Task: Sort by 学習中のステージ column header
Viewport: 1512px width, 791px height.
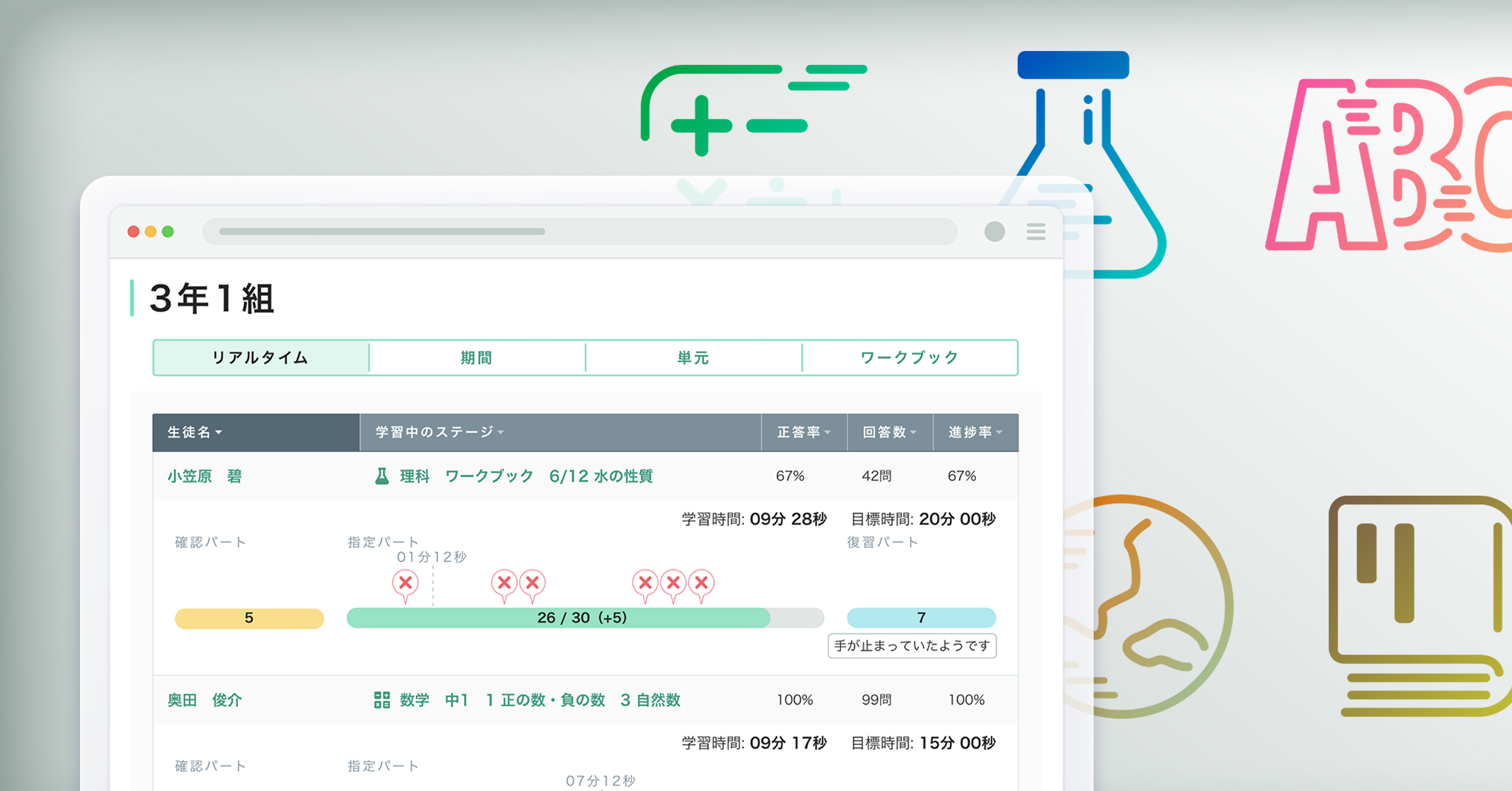Action: (560, 432)
